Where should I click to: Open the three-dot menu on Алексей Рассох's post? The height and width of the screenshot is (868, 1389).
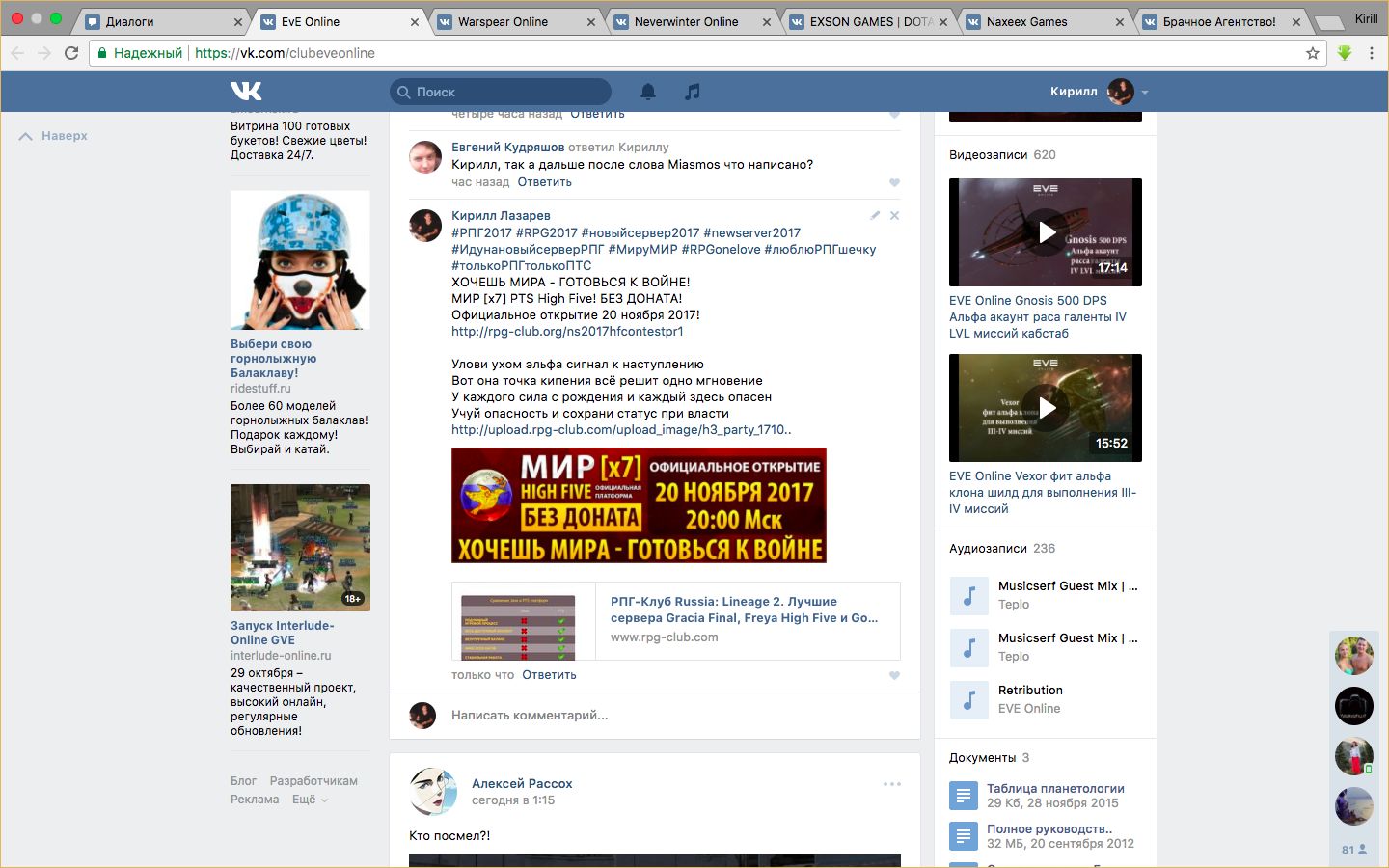pyautogui.click(x=892, y=784)
